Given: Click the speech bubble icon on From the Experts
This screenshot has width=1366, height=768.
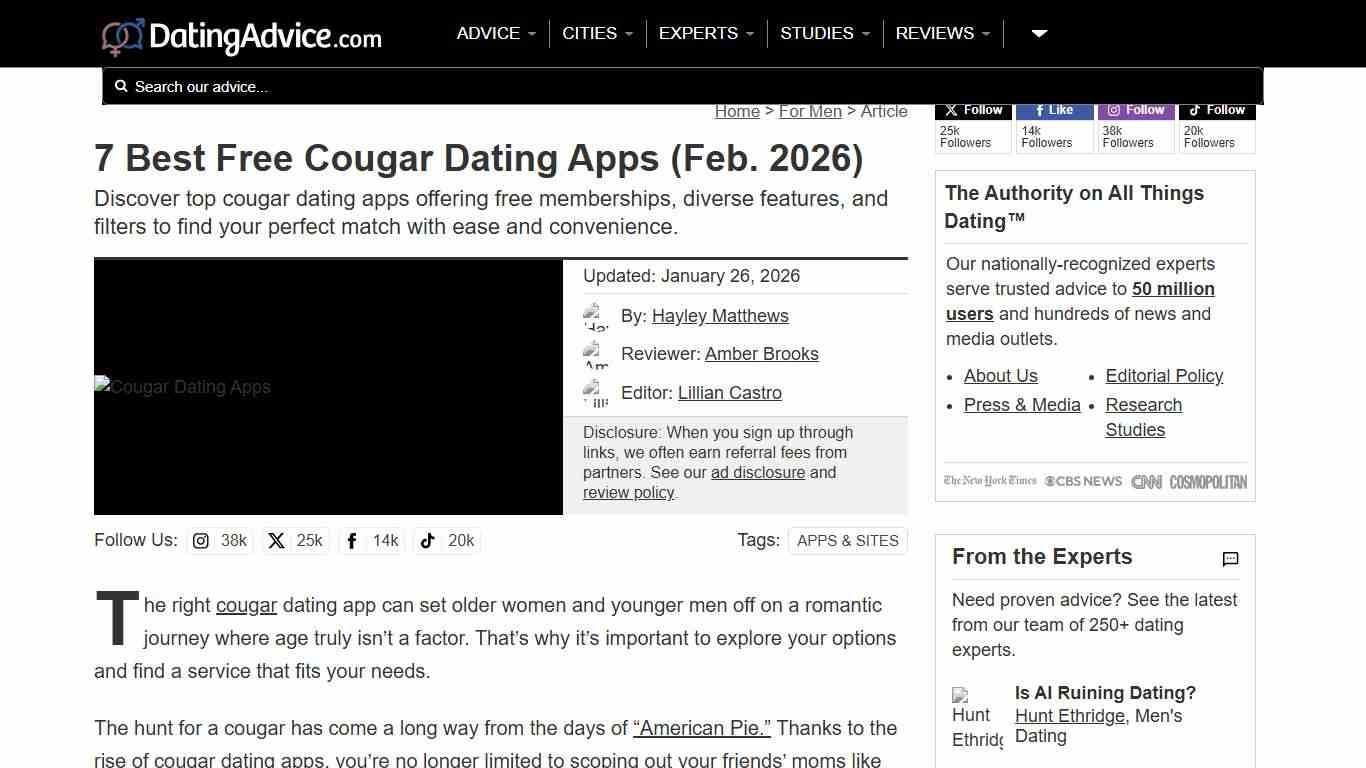Looking at the screenshot, I should [1230, 559].
